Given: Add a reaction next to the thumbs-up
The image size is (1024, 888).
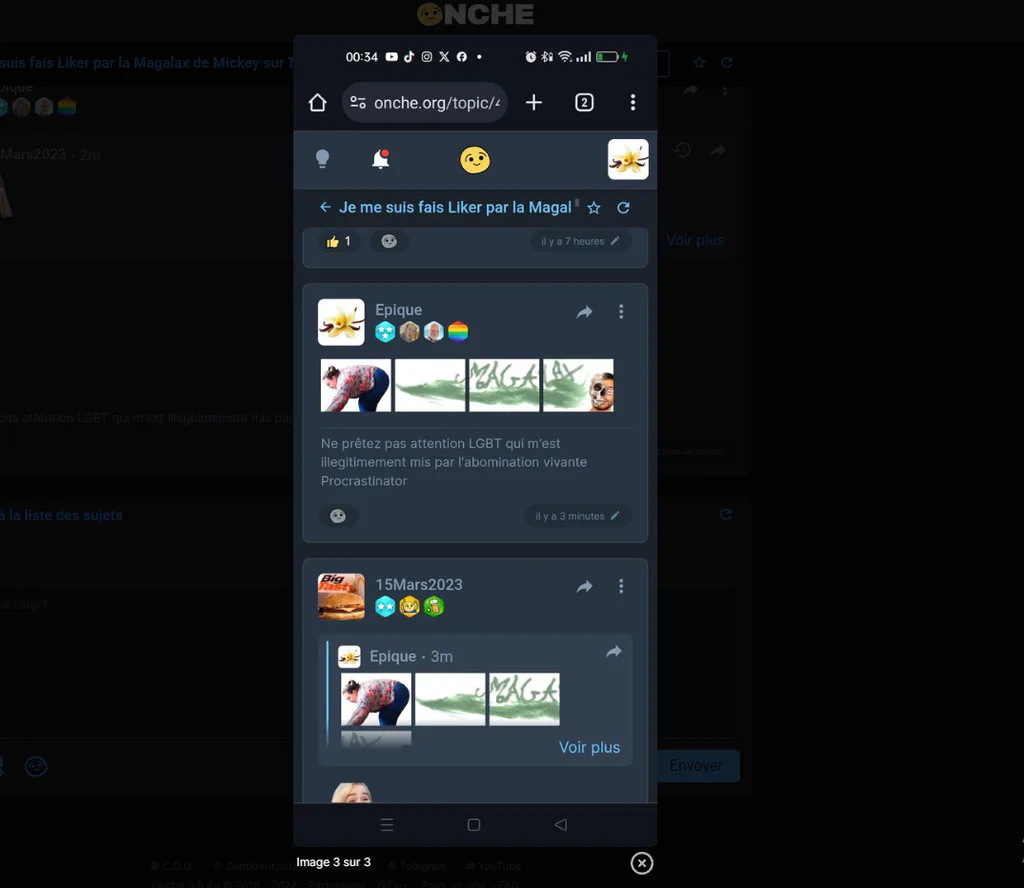Looking at the screenshot, I should pos(389,242).
